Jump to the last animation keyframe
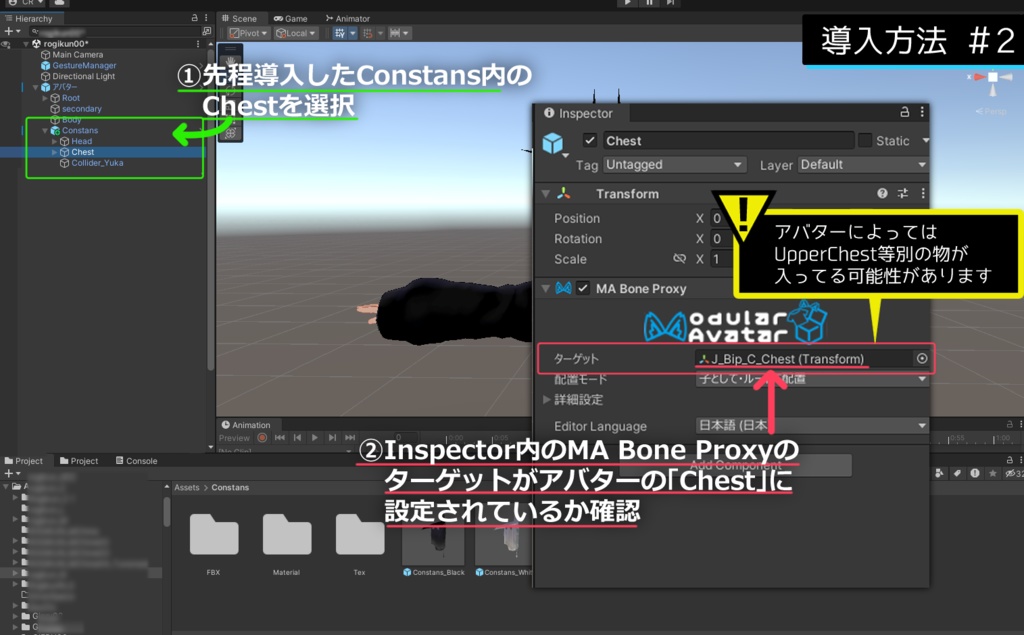Screen dimensions: 1024x635 350,438
